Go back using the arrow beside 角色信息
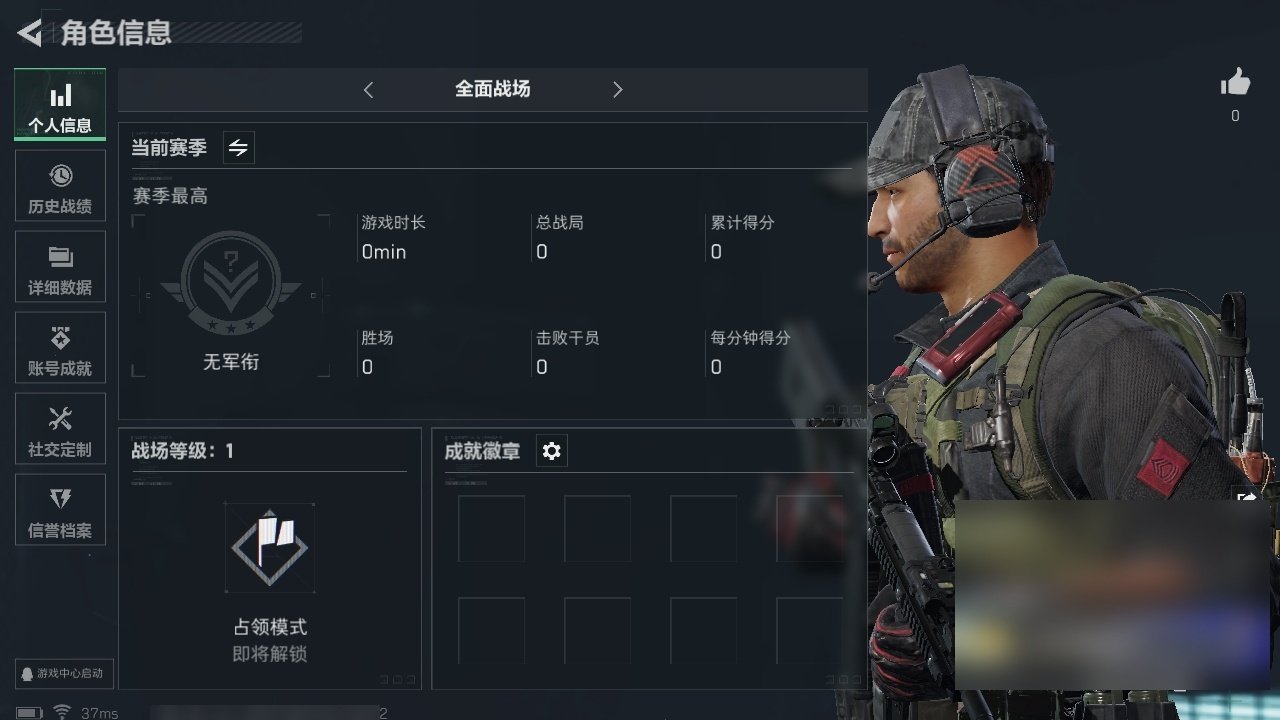Screen dimensions: 1280x720 pos(30,33)
